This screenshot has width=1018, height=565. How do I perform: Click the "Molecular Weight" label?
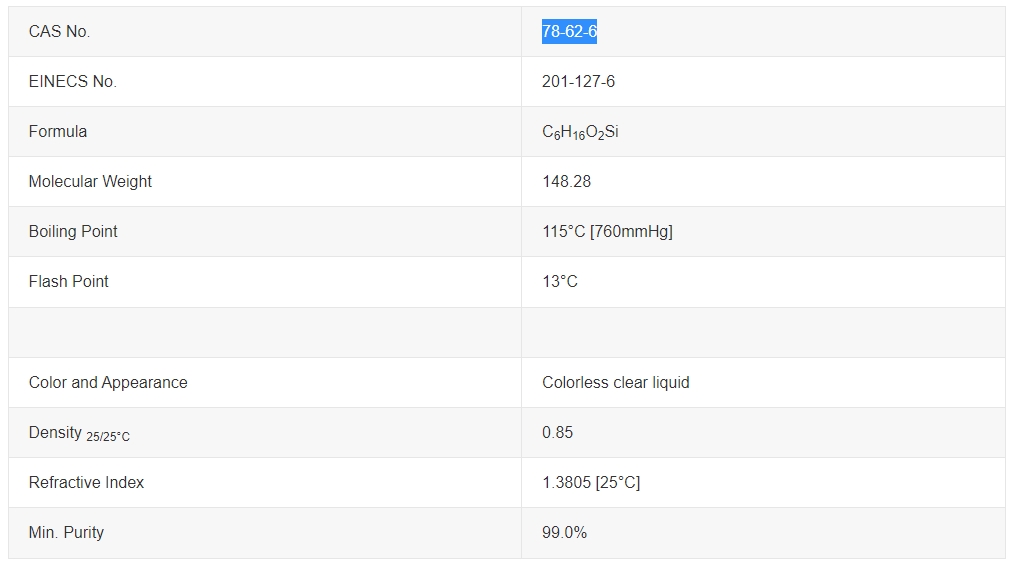(90, 182)
